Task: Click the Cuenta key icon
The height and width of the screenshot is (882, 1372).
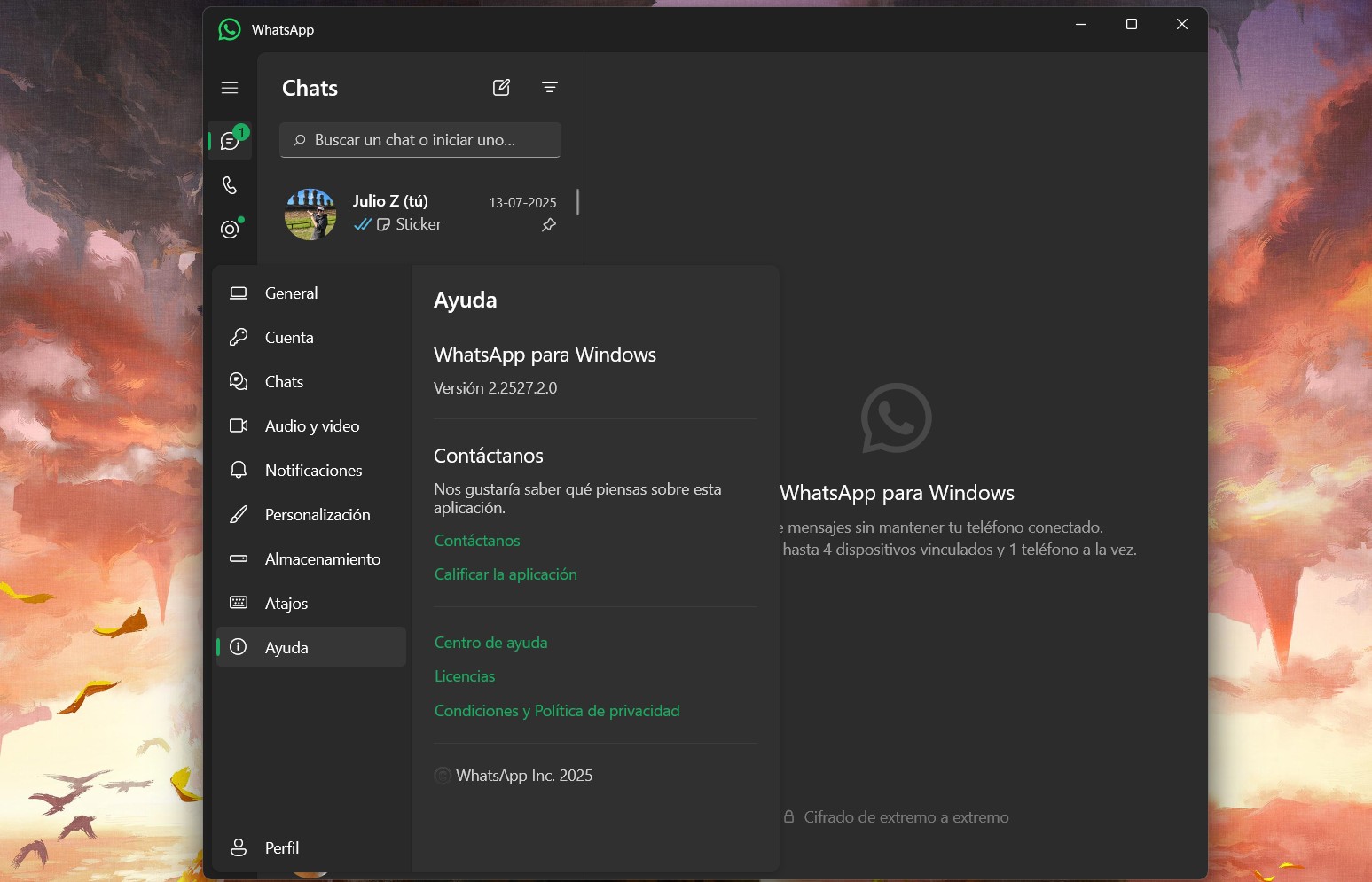Action: (239, 337)
